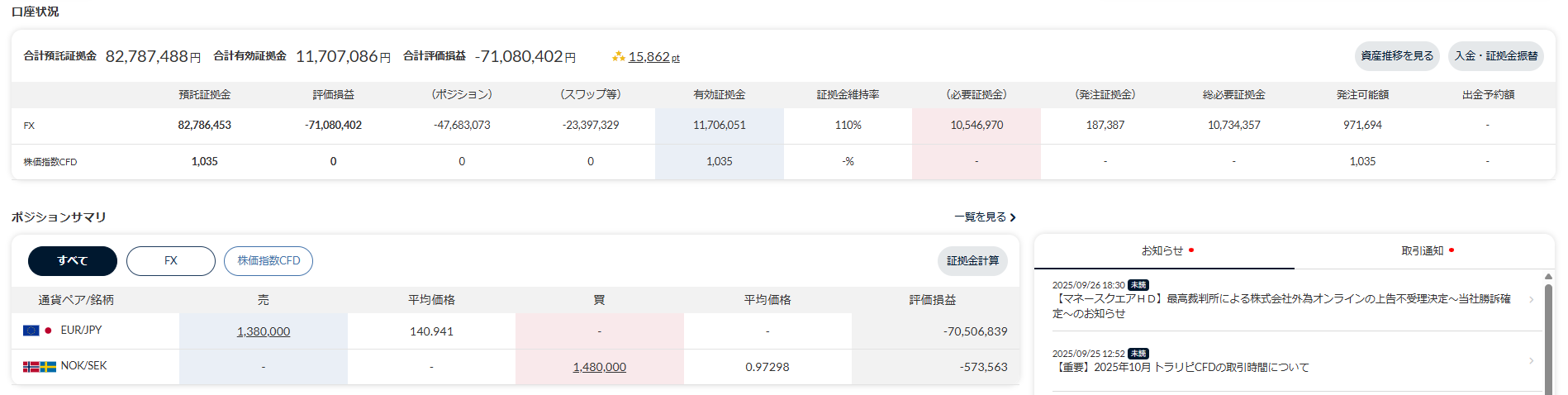Filter positions by FX
This screenshot has width=1568, height=395.
coord(171,261)
